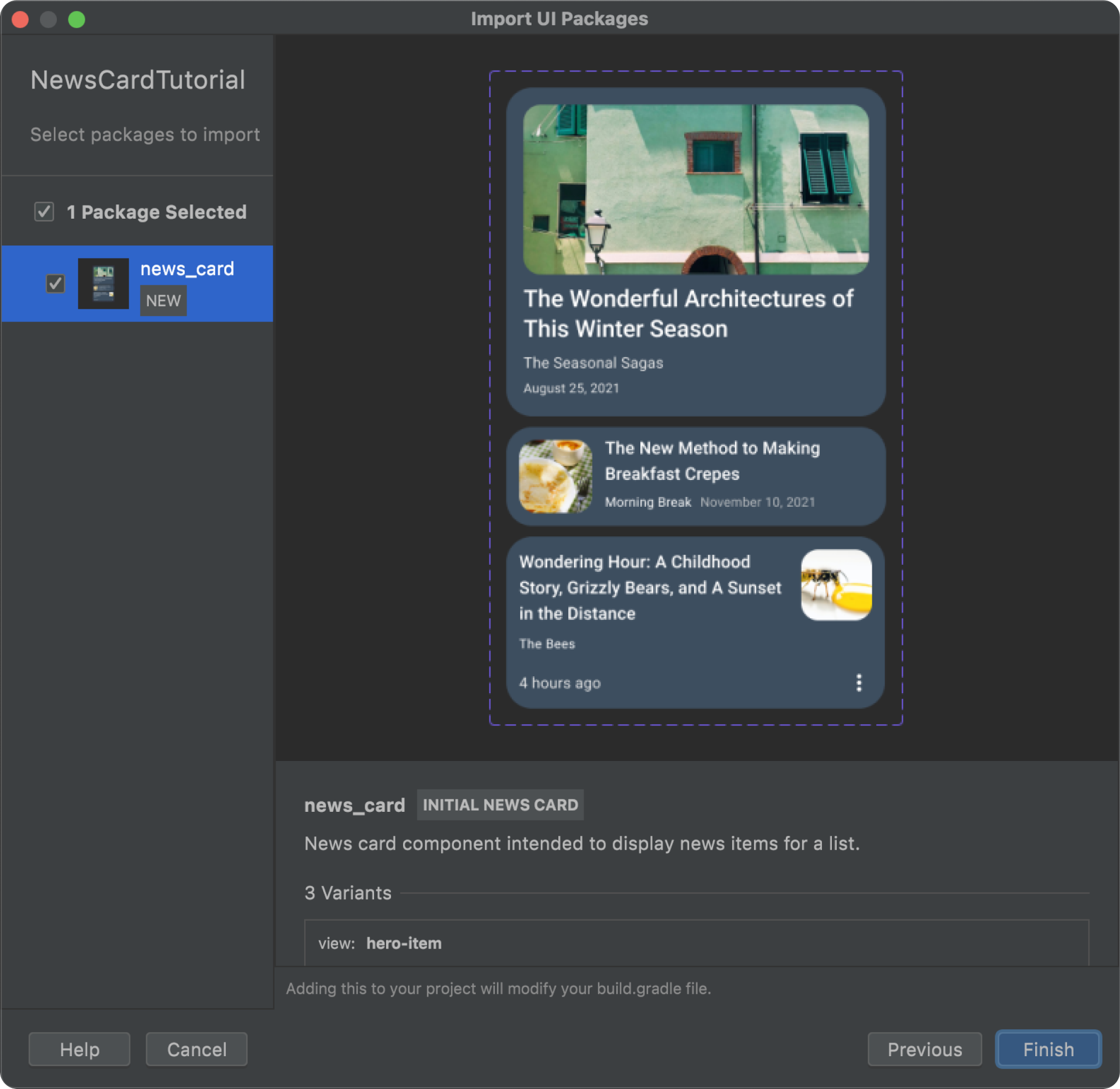Click the news_card package thumbnail icon
Screen dimensions: 1120x1089
[104, 283]
